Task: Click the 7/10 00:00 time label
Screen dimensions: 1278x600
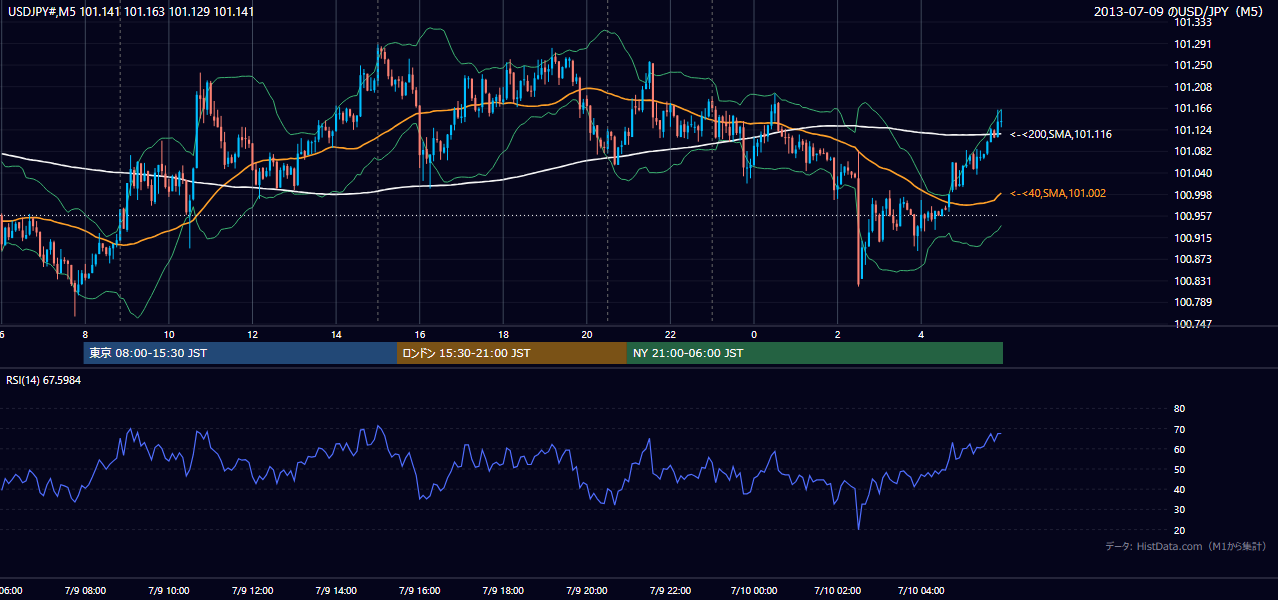Action: pyautogui.click(x=754, y=590)
